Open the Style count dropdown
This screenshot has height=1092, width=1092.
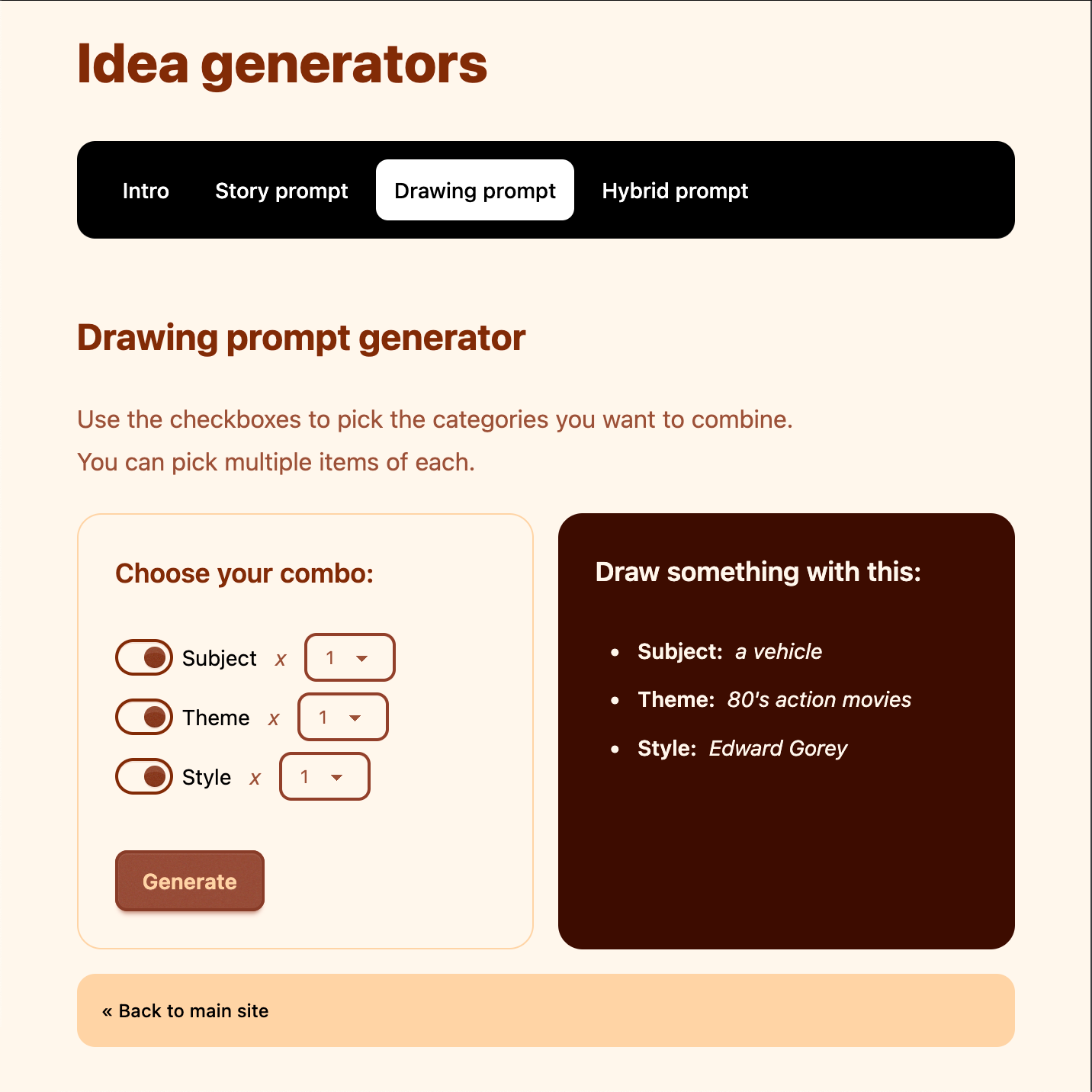324,776
